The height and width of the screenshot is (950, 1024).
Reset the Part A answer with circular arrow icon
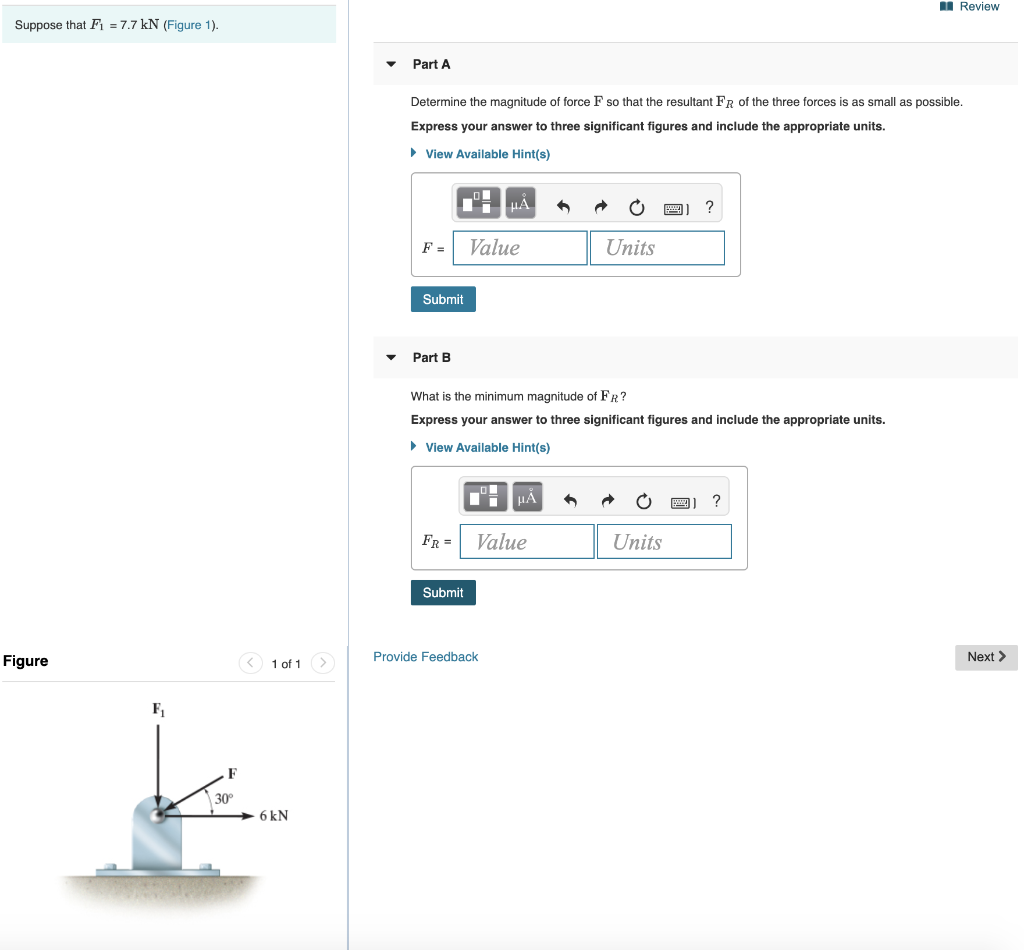[637, 205]
